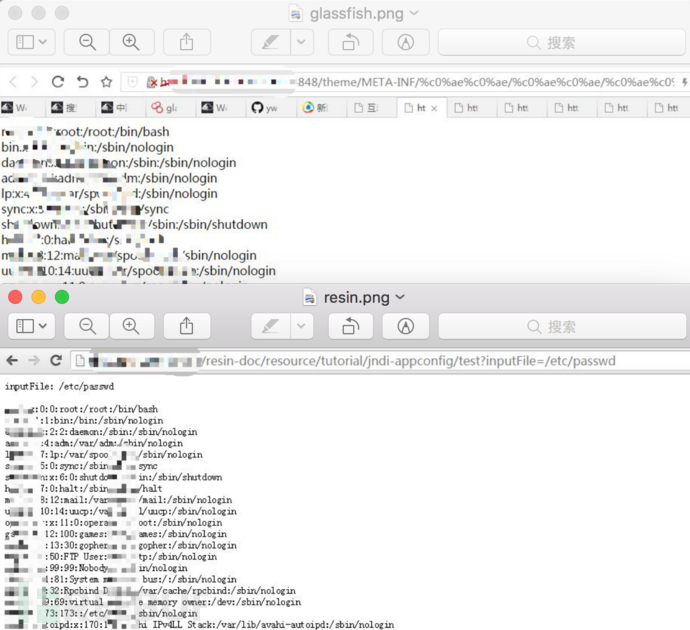Image resolution: width=690 pixels, height=630 pixels.
Task: Open sidebar view menu in resin.png window
Action: tap(31, 326)
